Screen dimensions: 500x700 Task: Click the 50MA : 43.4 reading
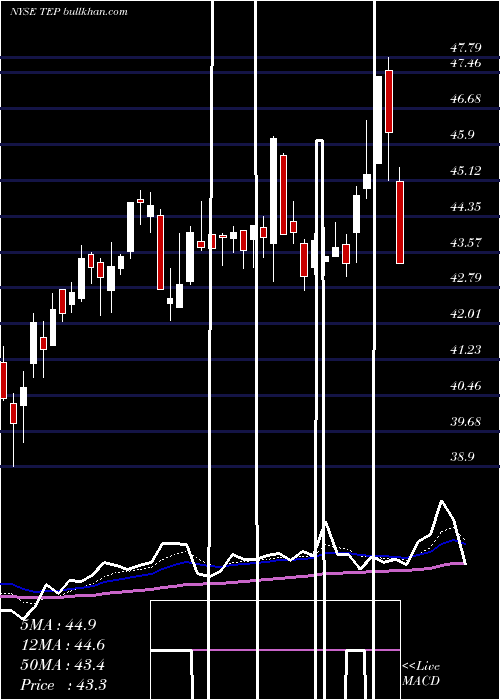63,665
